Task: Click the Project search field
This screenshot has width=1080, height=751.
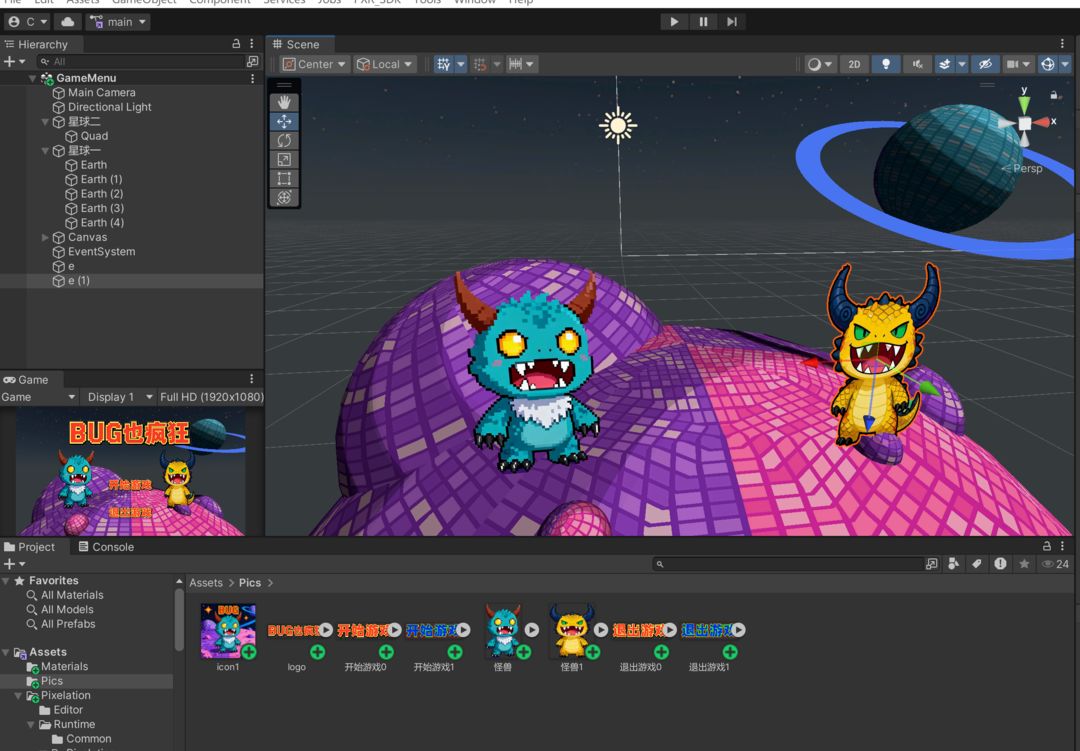Action: 790,564
